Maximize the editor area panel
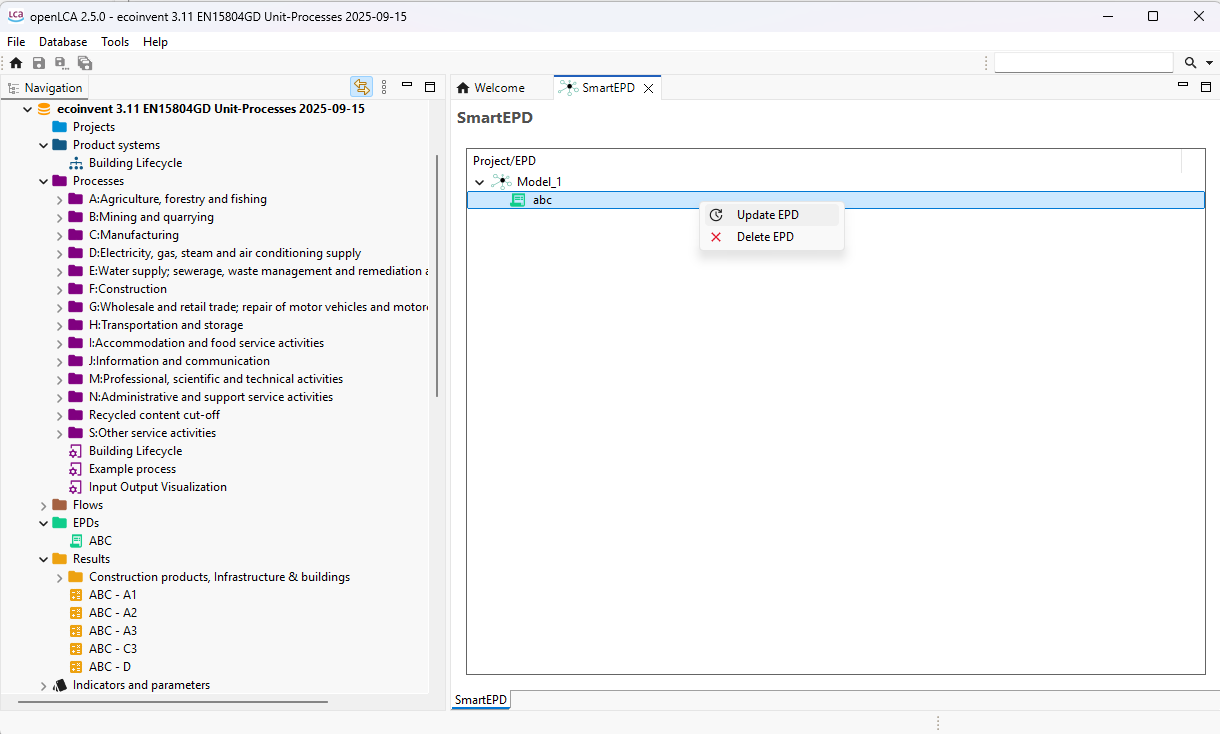 point(1205,86)
